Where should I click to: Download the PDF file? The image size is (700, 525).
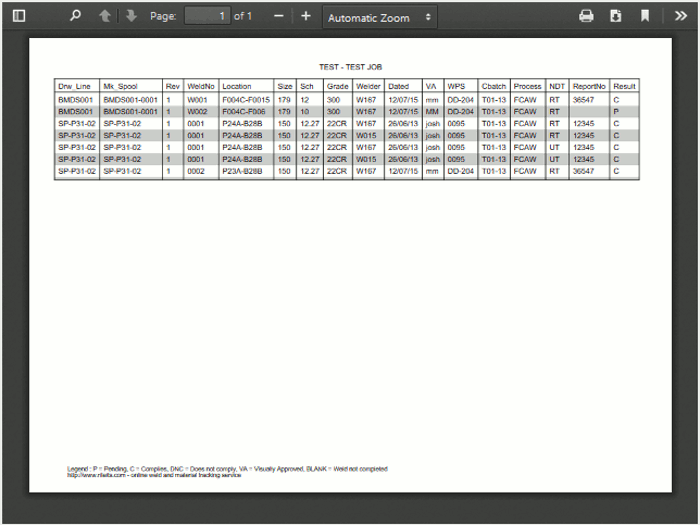tap(616, 16)
